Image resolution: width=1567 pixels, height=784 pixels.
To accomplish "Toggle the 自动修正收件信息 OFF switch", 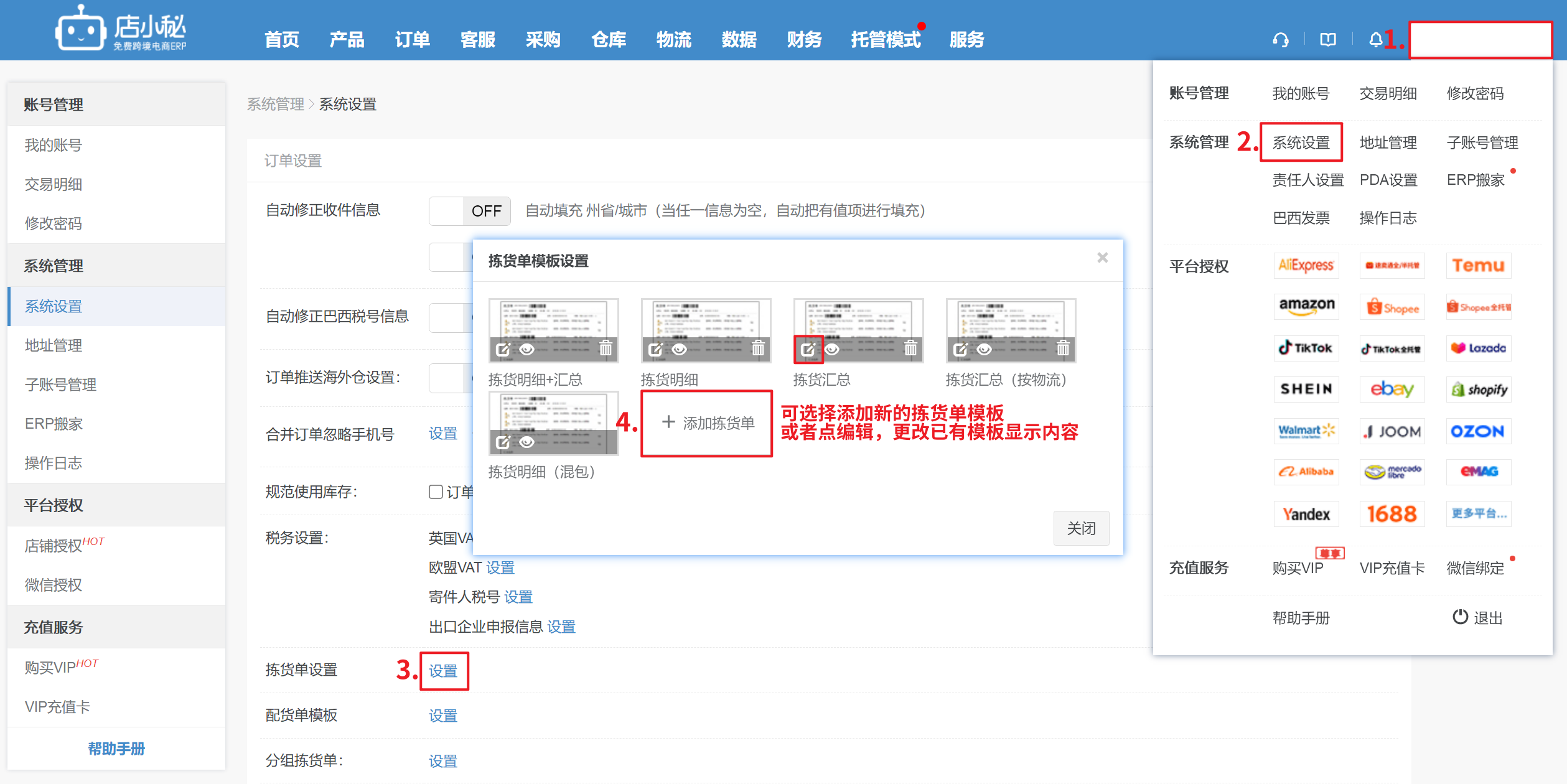I will coord(470,211).
